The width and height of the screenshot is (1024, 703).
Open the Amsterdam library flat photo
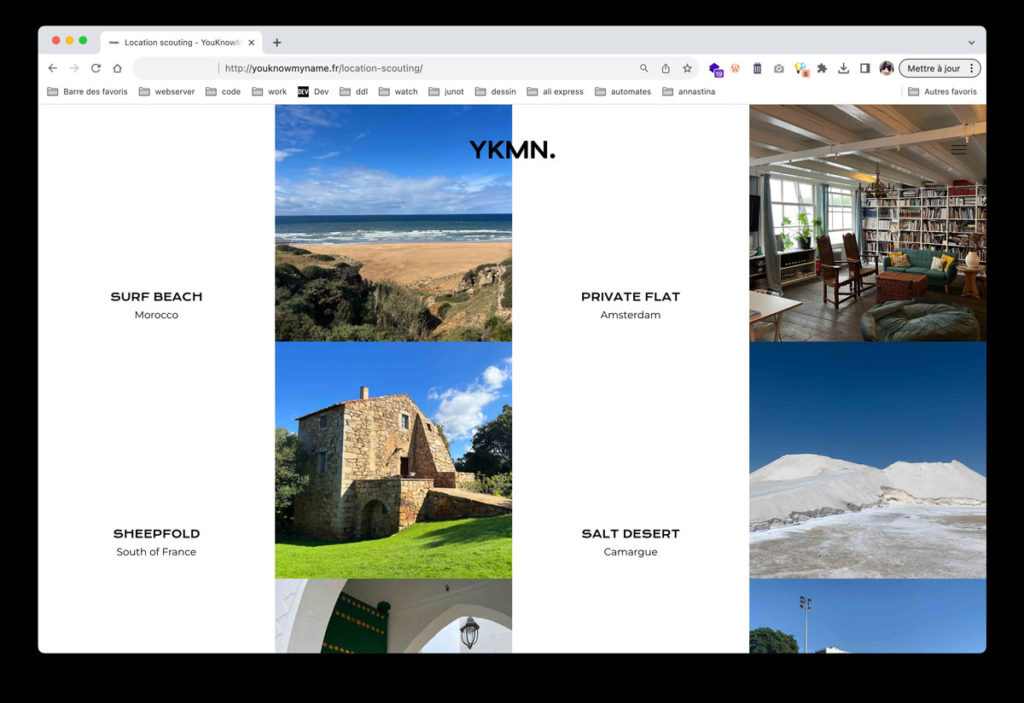tap(867, 223)
